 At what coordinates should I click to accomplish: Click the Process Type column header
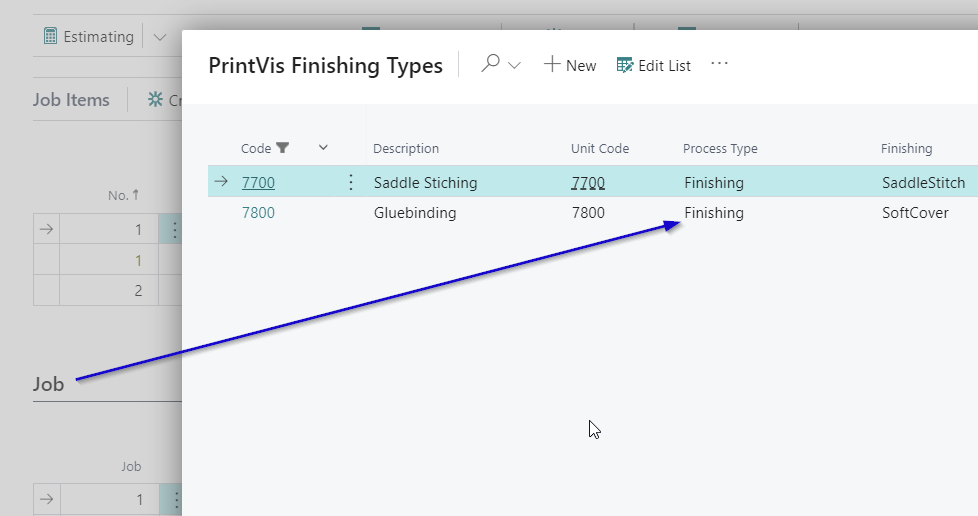pos(720,148)
